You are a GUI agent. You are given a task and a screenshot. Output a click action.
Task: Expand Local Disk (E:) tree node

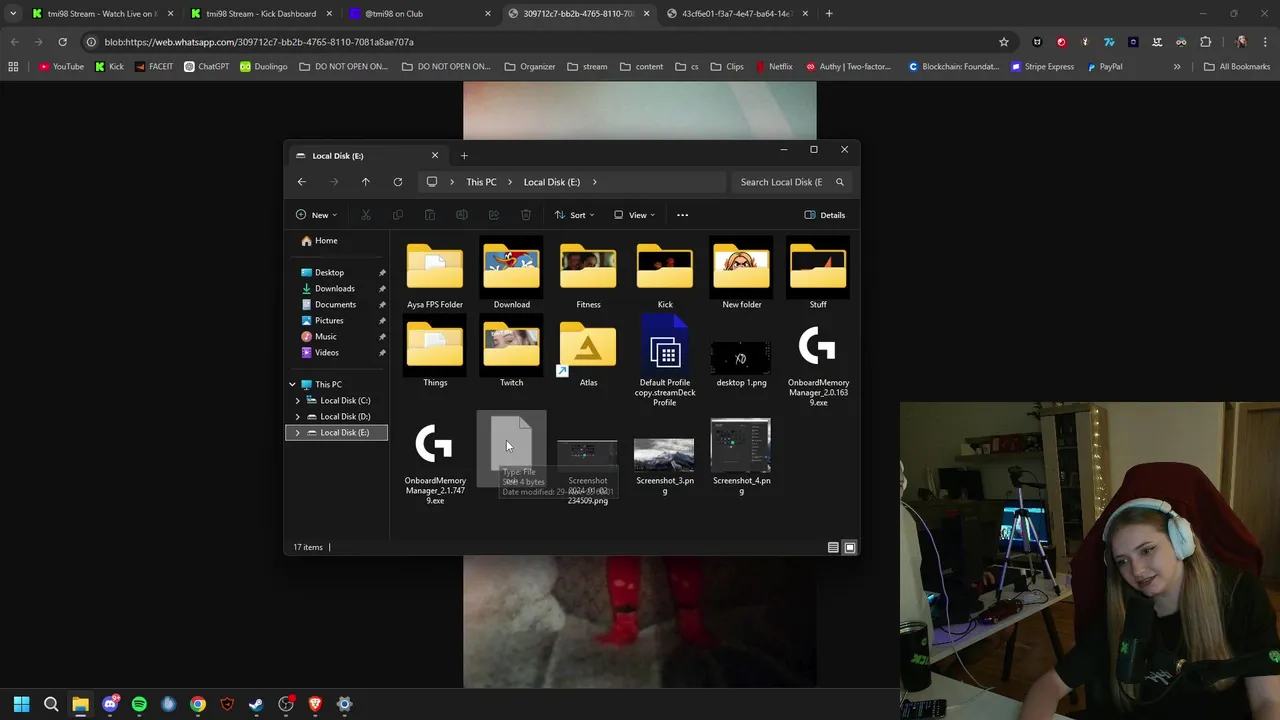[x=297, y=432]
